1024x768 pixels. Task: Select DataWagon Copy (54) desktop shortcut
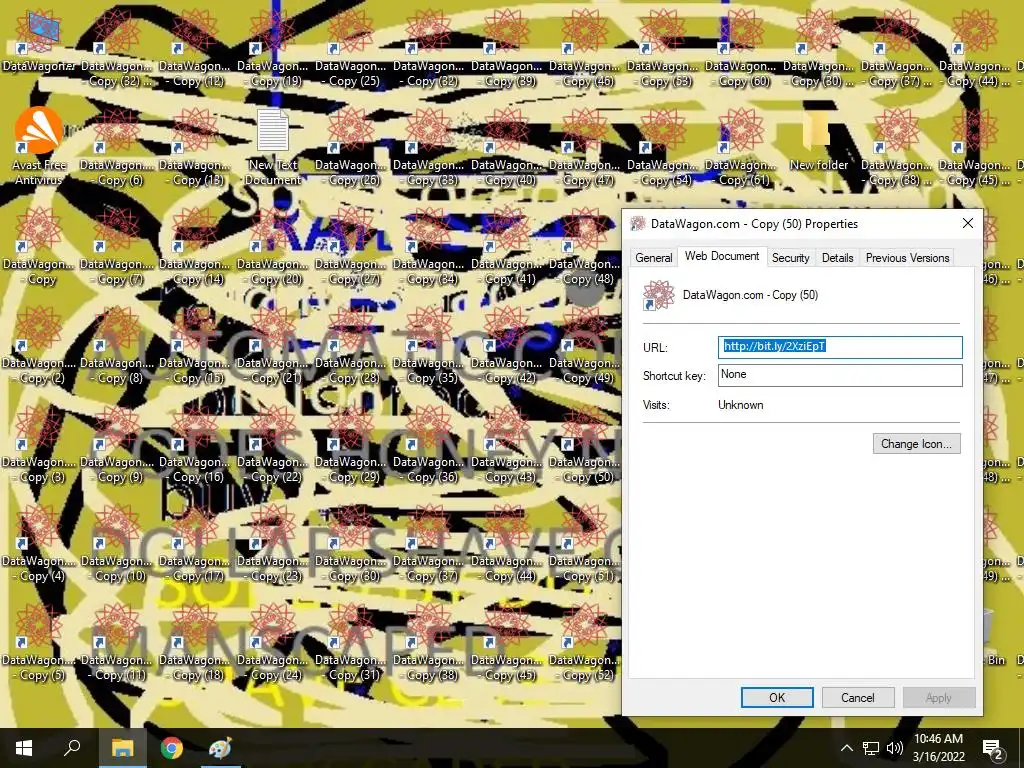tap(663, 146)
